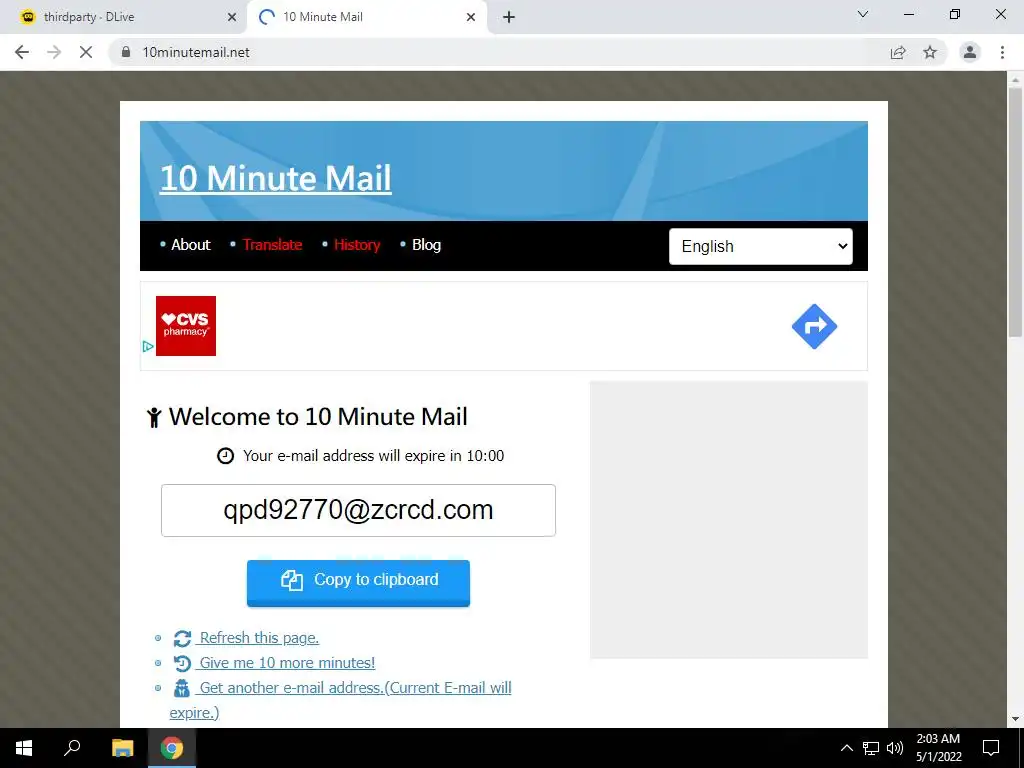Image resolution: width=1024 pixels, height=768 pixels.
Task: Click the spy icon beside Get another address
Action: [182, 688]
